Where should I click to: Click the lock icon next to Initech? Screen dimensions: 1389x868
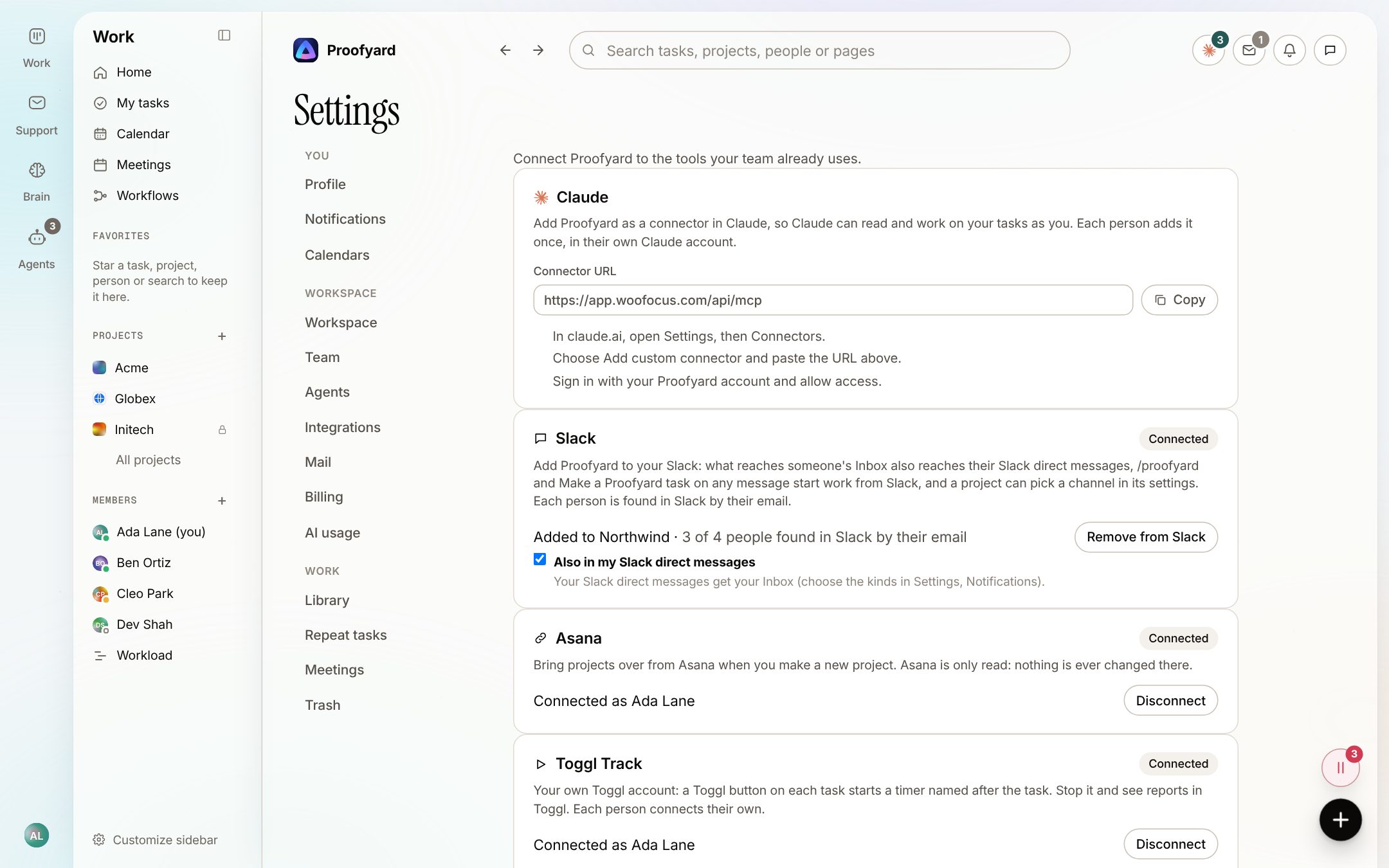click(222, 429)
